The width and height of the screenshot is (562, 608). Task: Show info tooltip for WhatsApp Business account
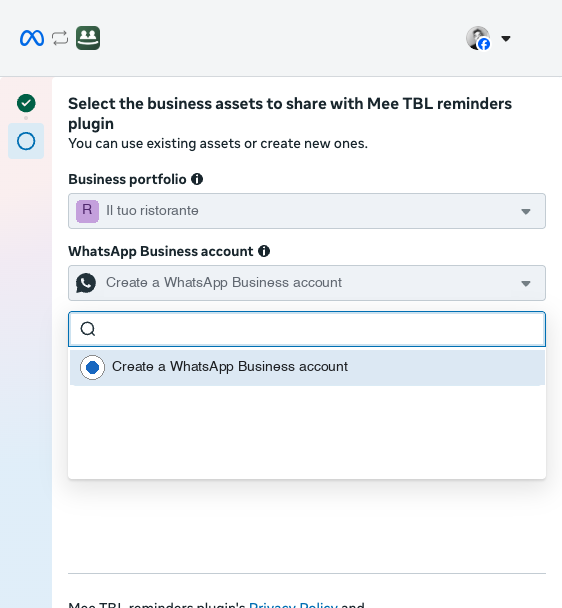pos(264,251)
